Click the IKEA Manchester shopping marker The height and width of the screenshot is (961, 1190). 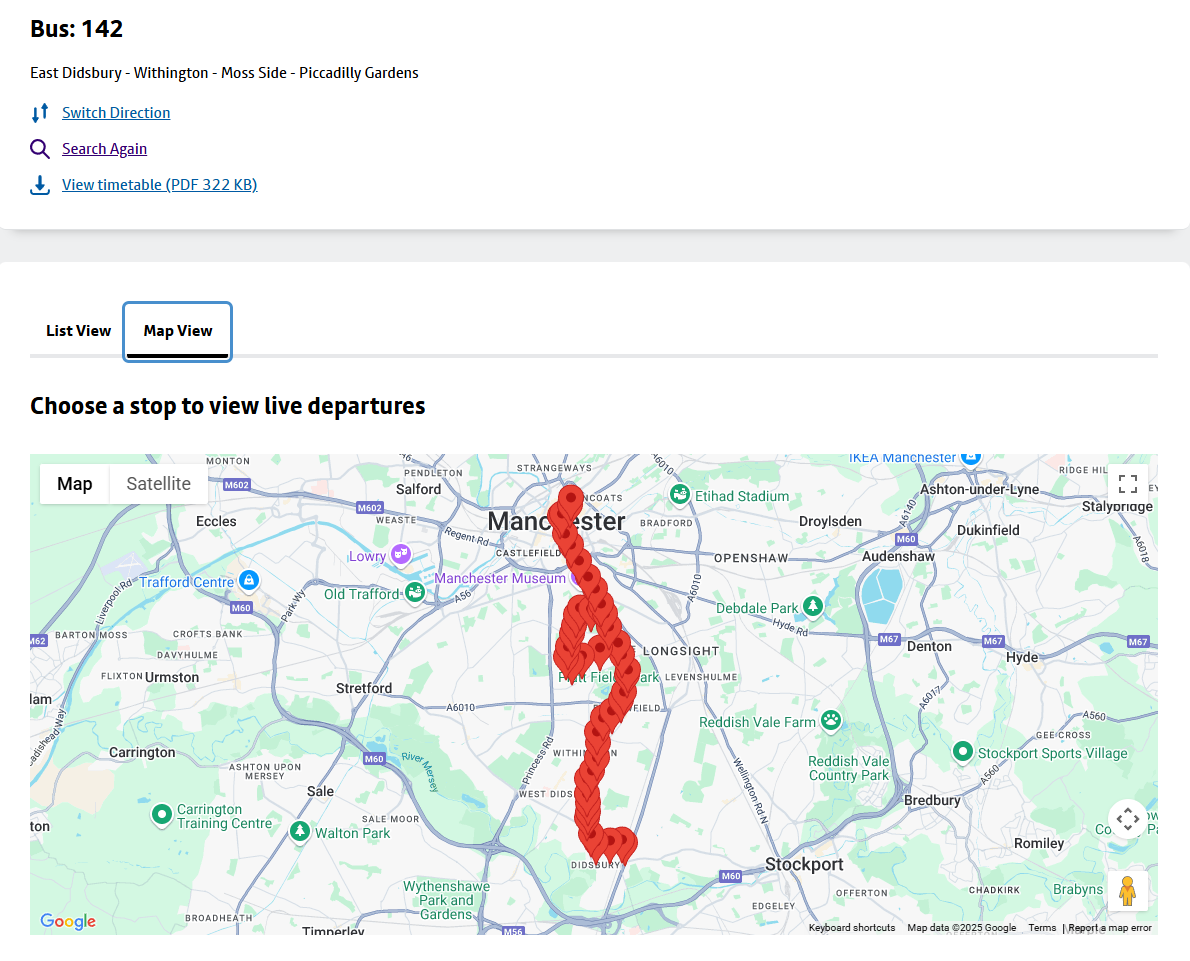click(x=971, y=458)
